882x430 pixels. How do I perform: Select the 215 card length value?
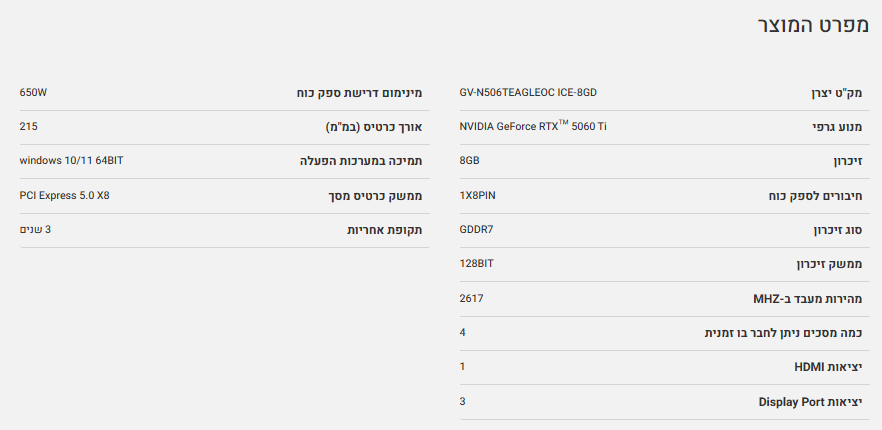pos(28,127)
